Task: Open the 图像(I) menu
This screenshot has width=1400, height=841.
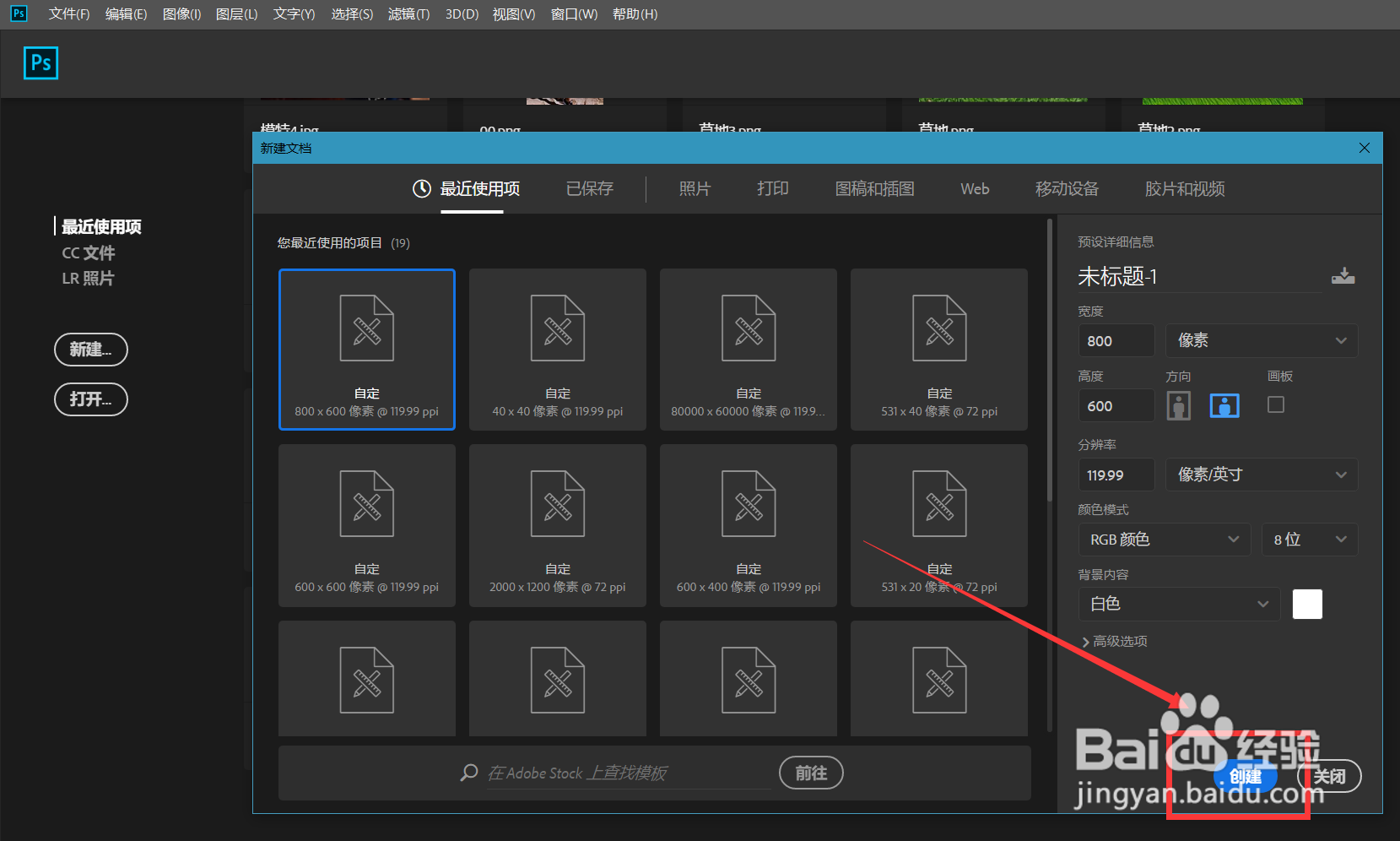Action: point(181,14)
